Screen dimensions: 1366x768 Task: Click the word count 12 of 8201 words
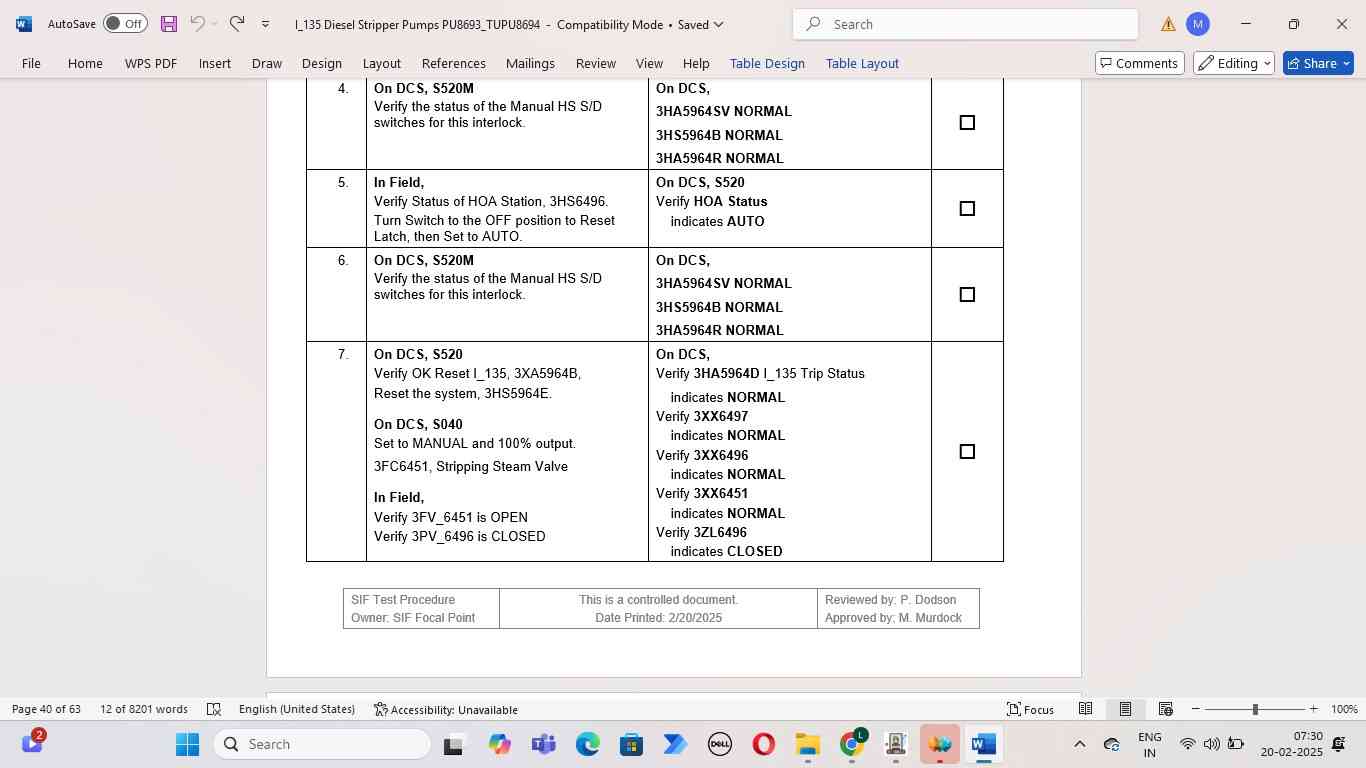[144, 709]
